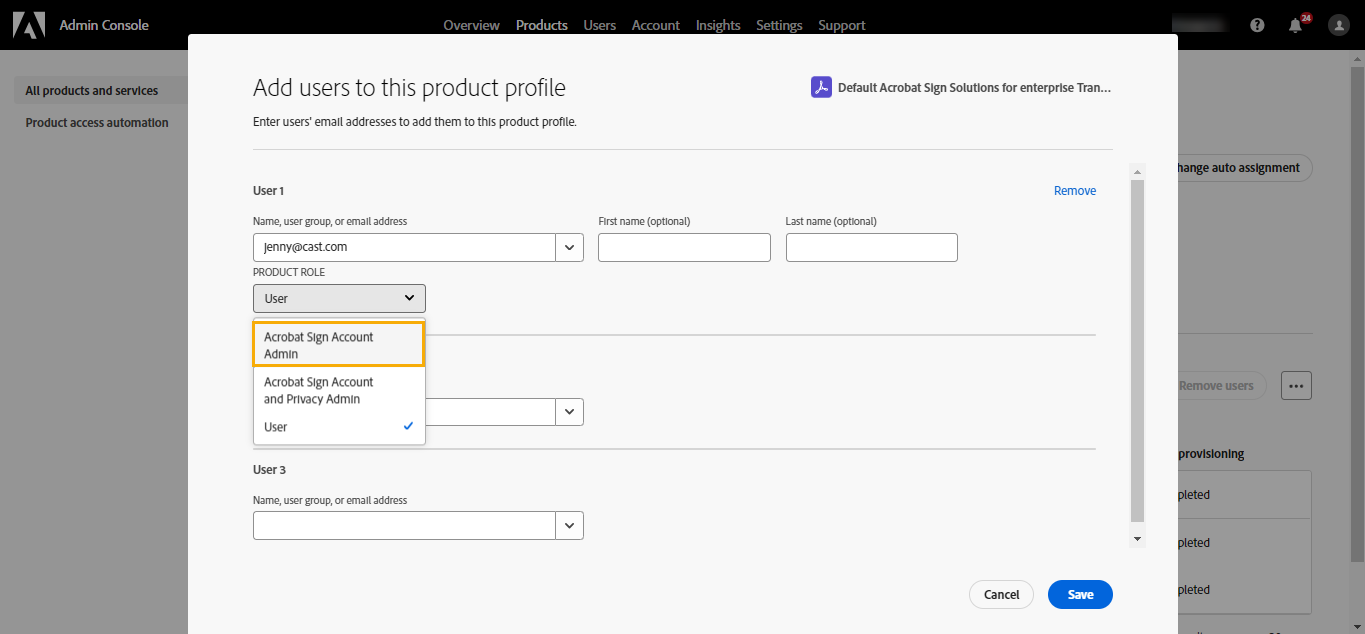Viewport: 1365px width, 634px height.
Task: Click the Acrobat Sign product icon
Action: coord(821,87)
